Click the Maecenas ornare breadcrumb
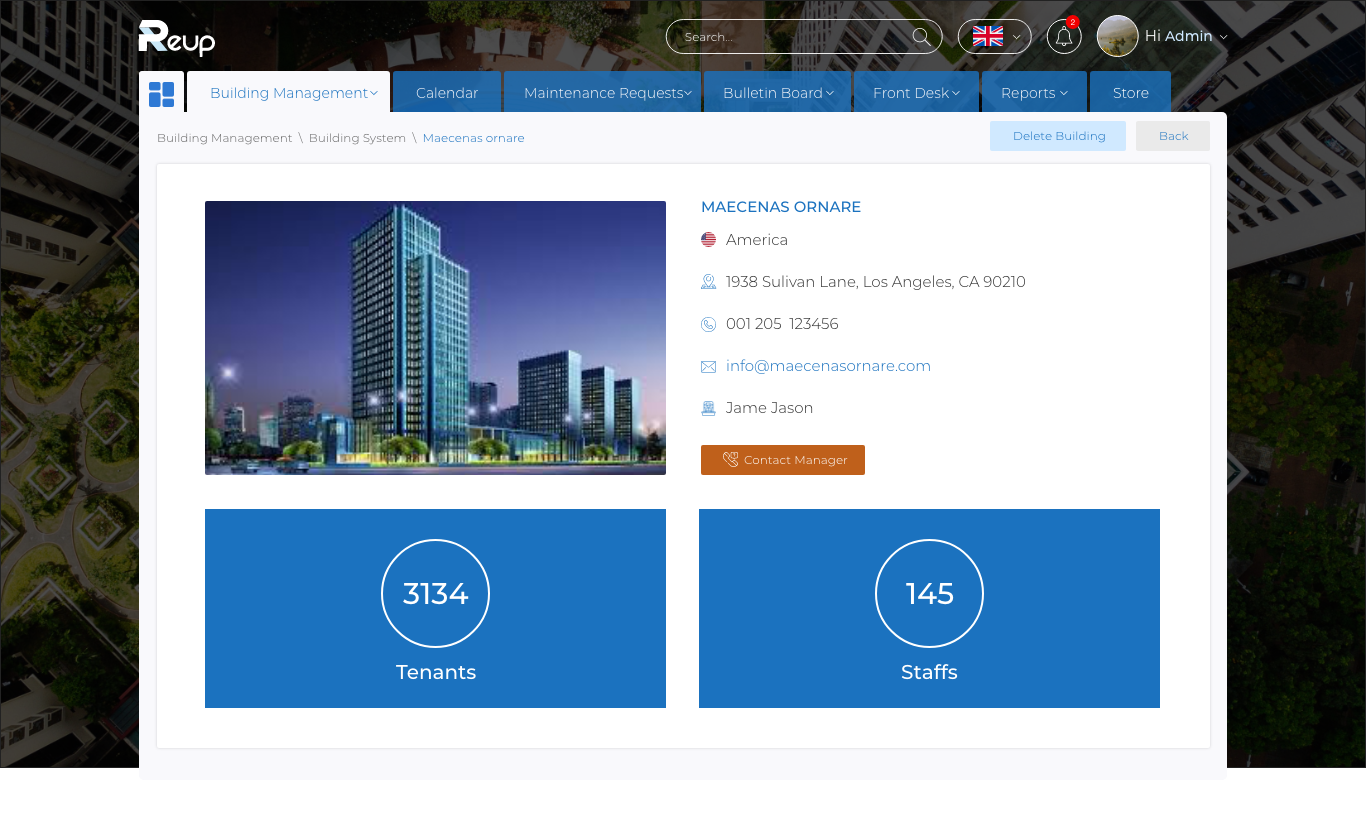Image resolution: width=1366 pixels, height=813 pixels. click(x=473, y=138)
